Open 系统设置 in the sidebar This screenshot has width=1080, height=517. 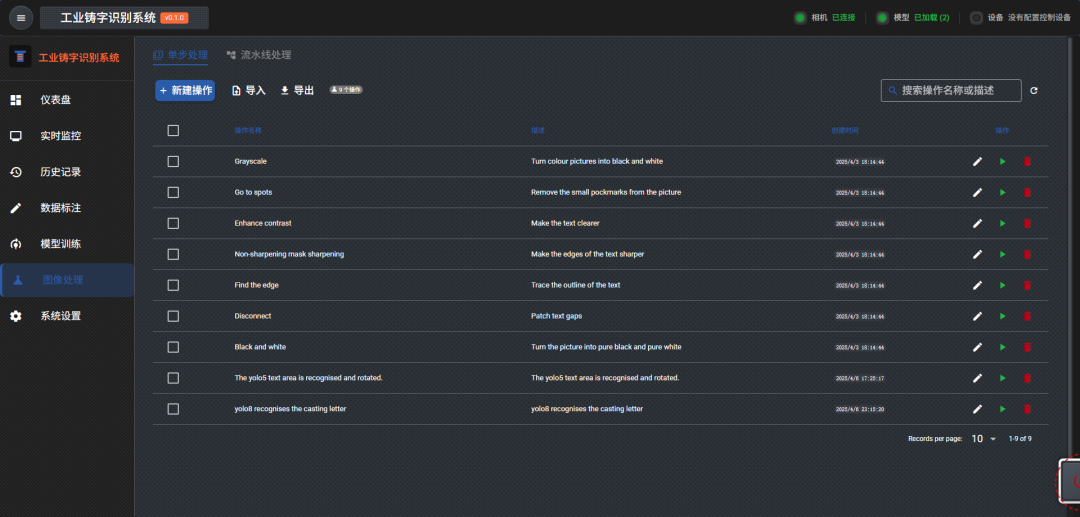point(67,316)
